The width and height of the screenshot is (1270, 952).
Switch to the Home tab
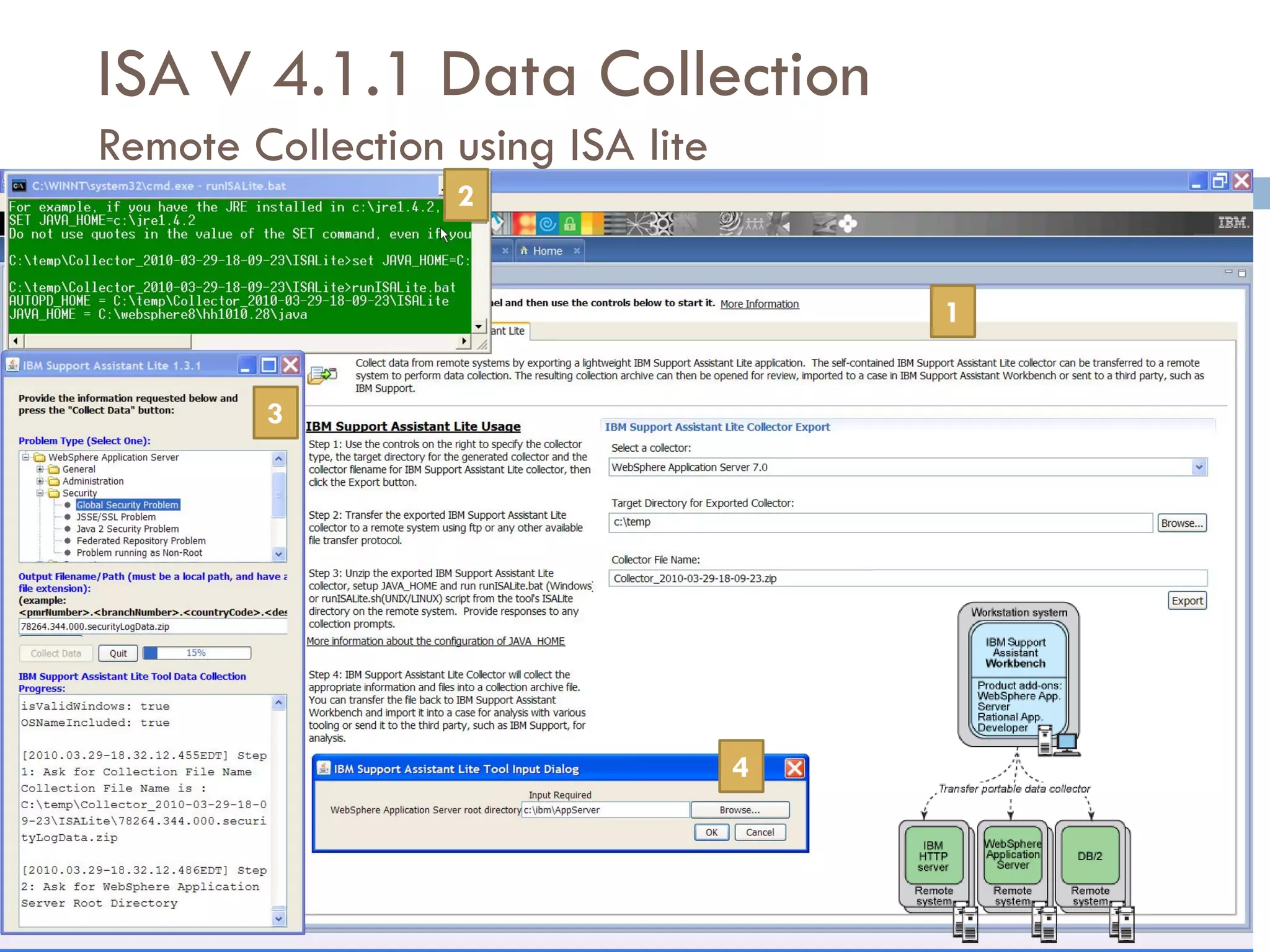[548, 251]
